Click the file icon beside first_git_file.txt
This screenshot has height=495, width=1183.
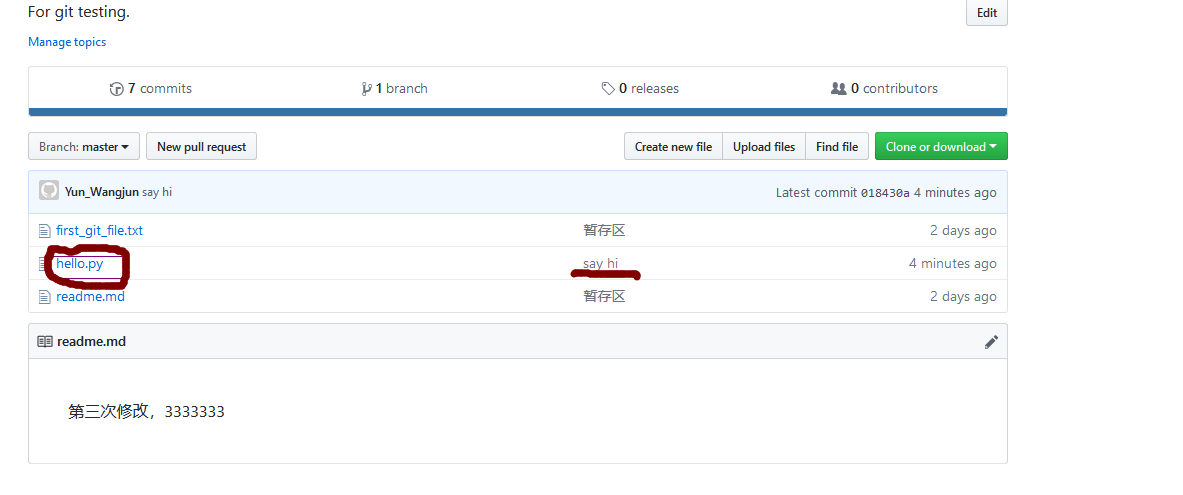[x=44, y=231]
